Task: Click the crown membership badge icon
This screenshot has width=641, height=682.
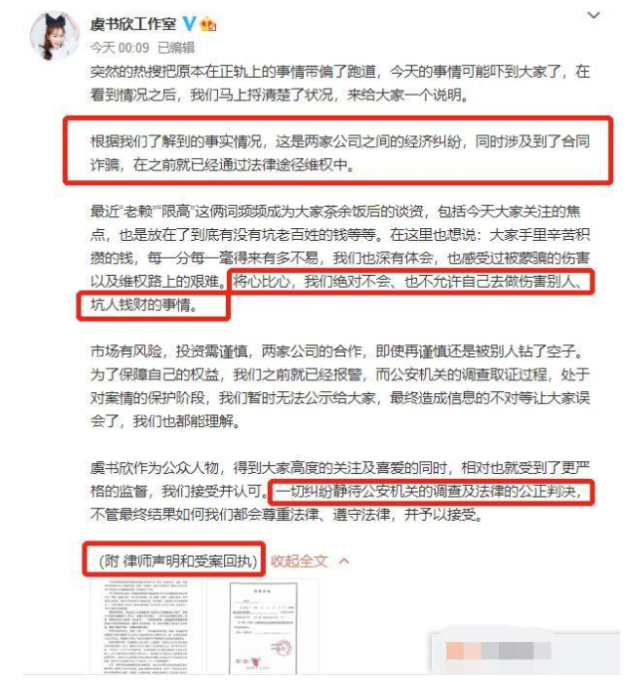Action: [x=208, y=24]
